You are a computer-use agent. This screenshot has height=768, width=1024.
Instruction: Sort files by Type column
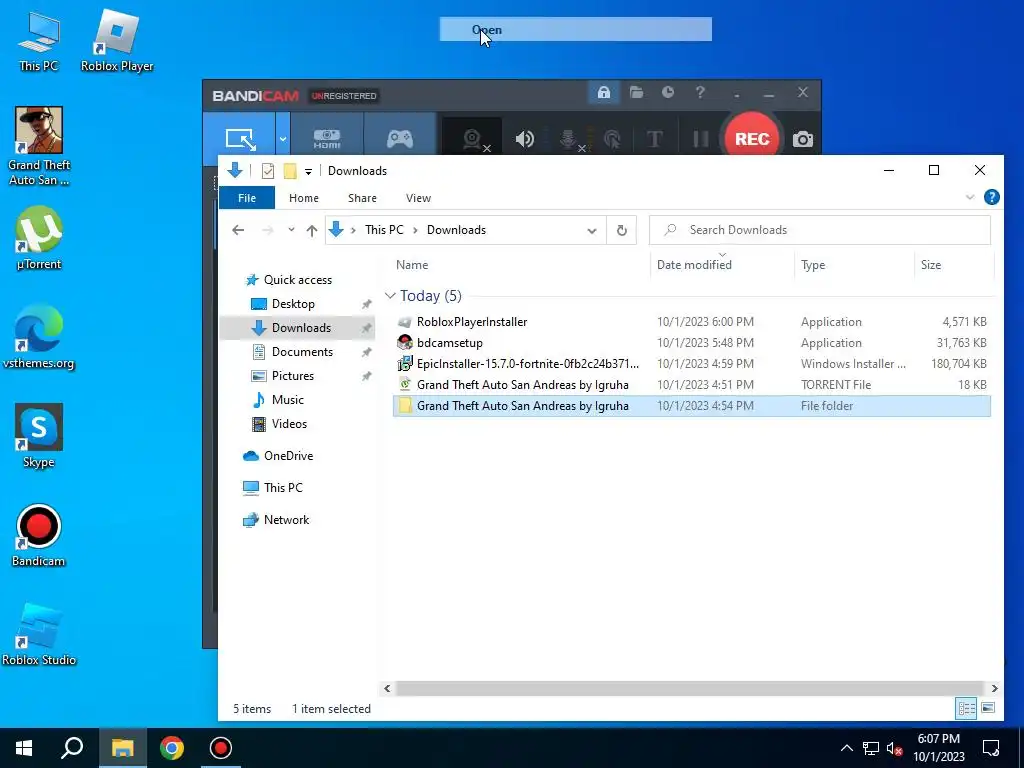(x=813, y=264)
